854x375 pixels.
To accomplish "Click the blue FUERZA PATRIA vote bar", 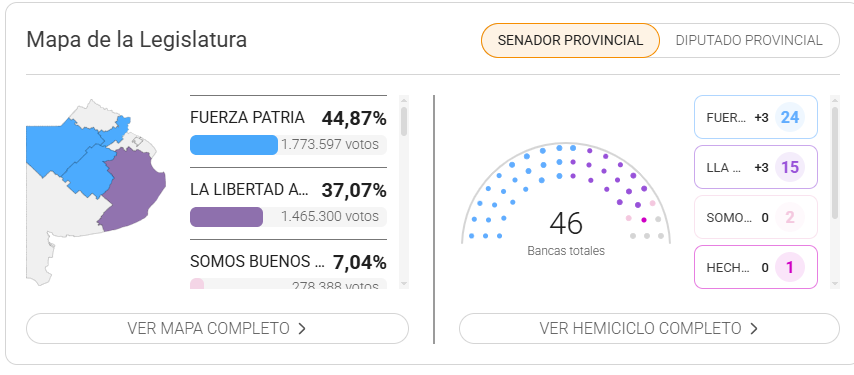I will pyautogui.click(x=234, y=145).
